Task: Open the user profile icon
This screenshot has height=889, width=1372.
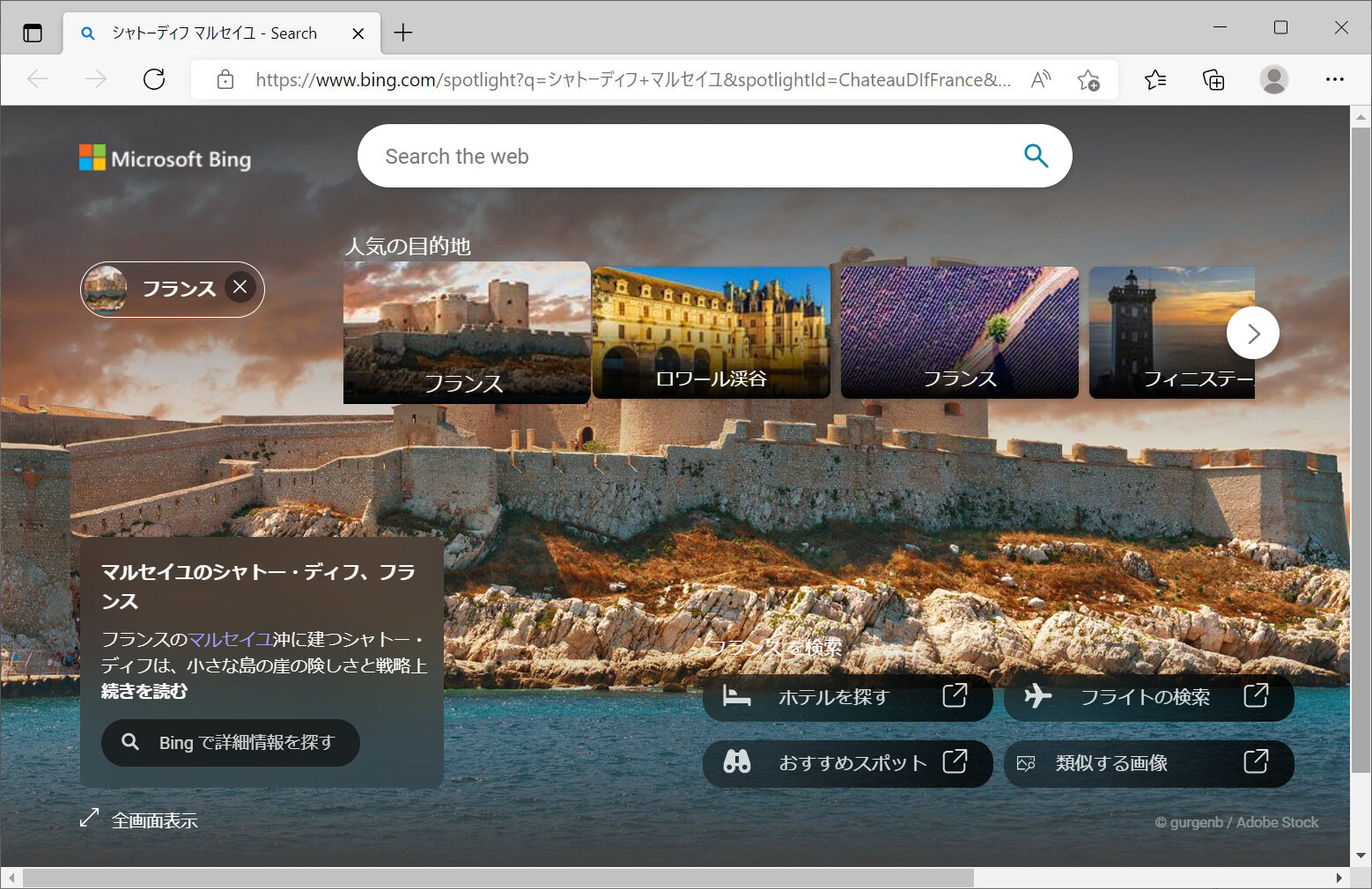Action: click(1273, 80)
